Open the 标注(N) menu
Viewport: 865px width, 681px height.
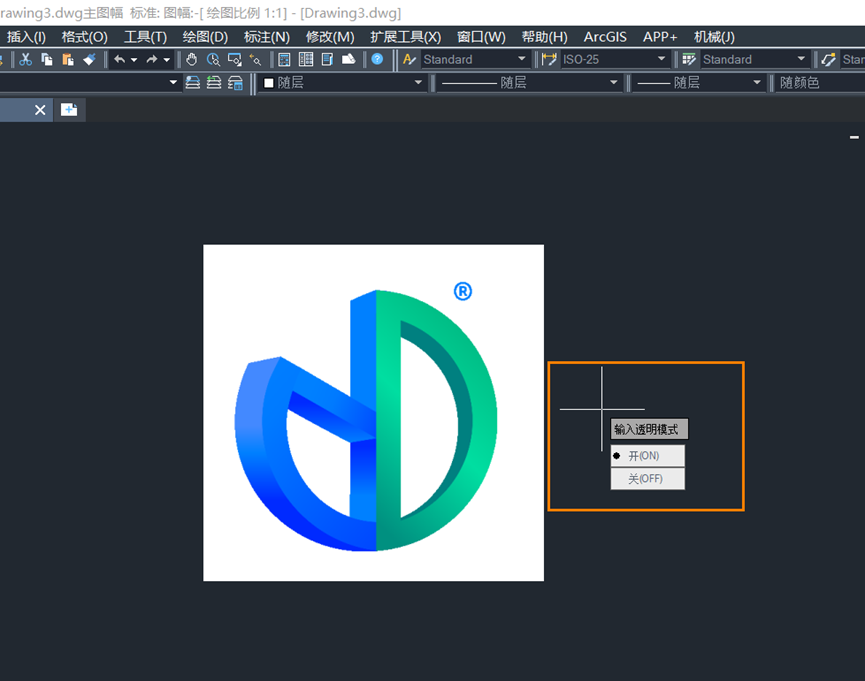[x=266, y=37]
